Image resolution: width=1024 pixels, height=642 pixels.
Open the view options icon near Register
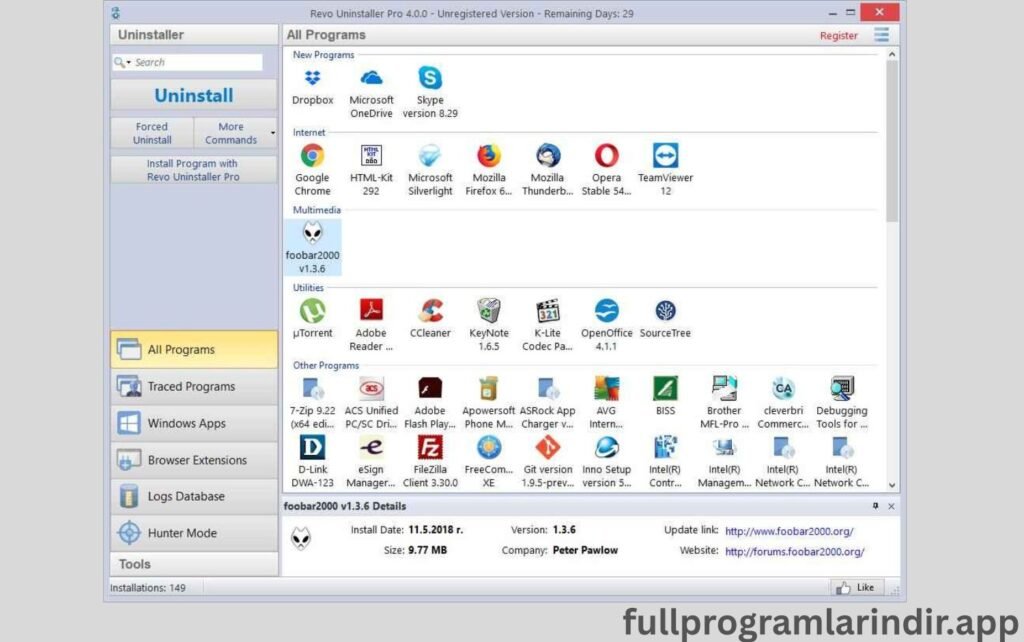[x=881, y=34]
